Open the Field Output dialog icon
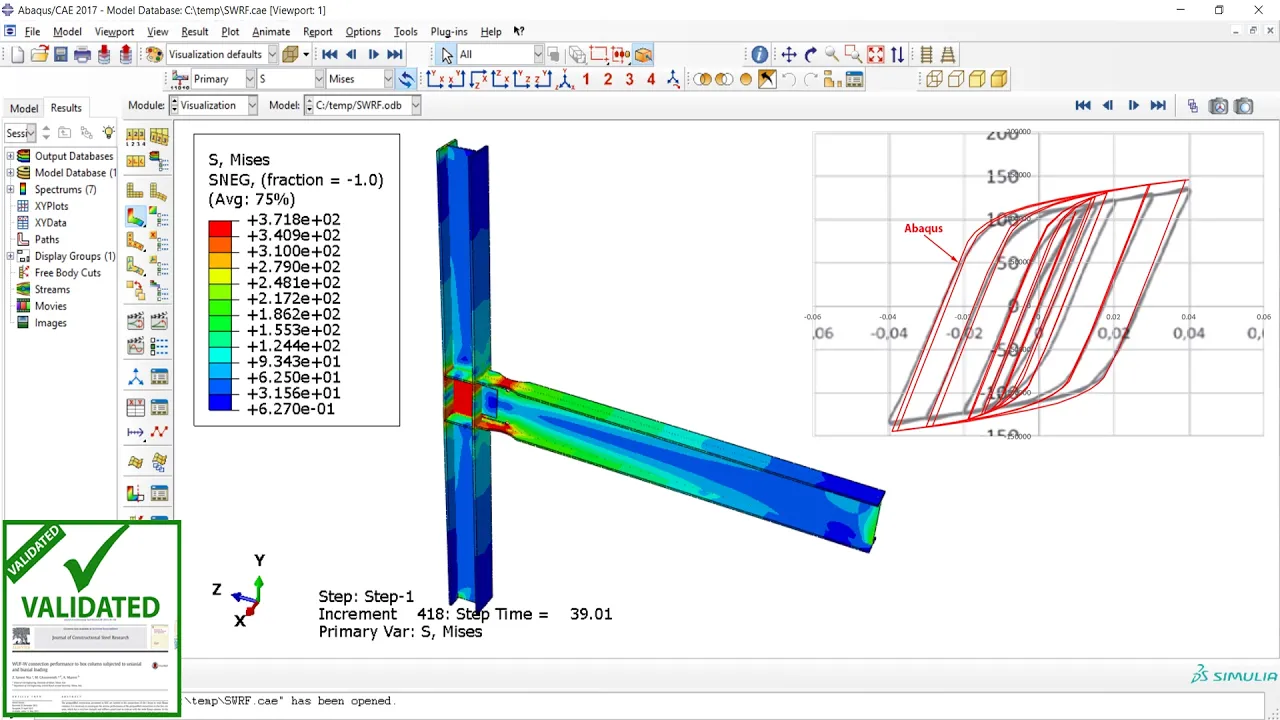1280x720 pixels. click(x=180, y=79)
